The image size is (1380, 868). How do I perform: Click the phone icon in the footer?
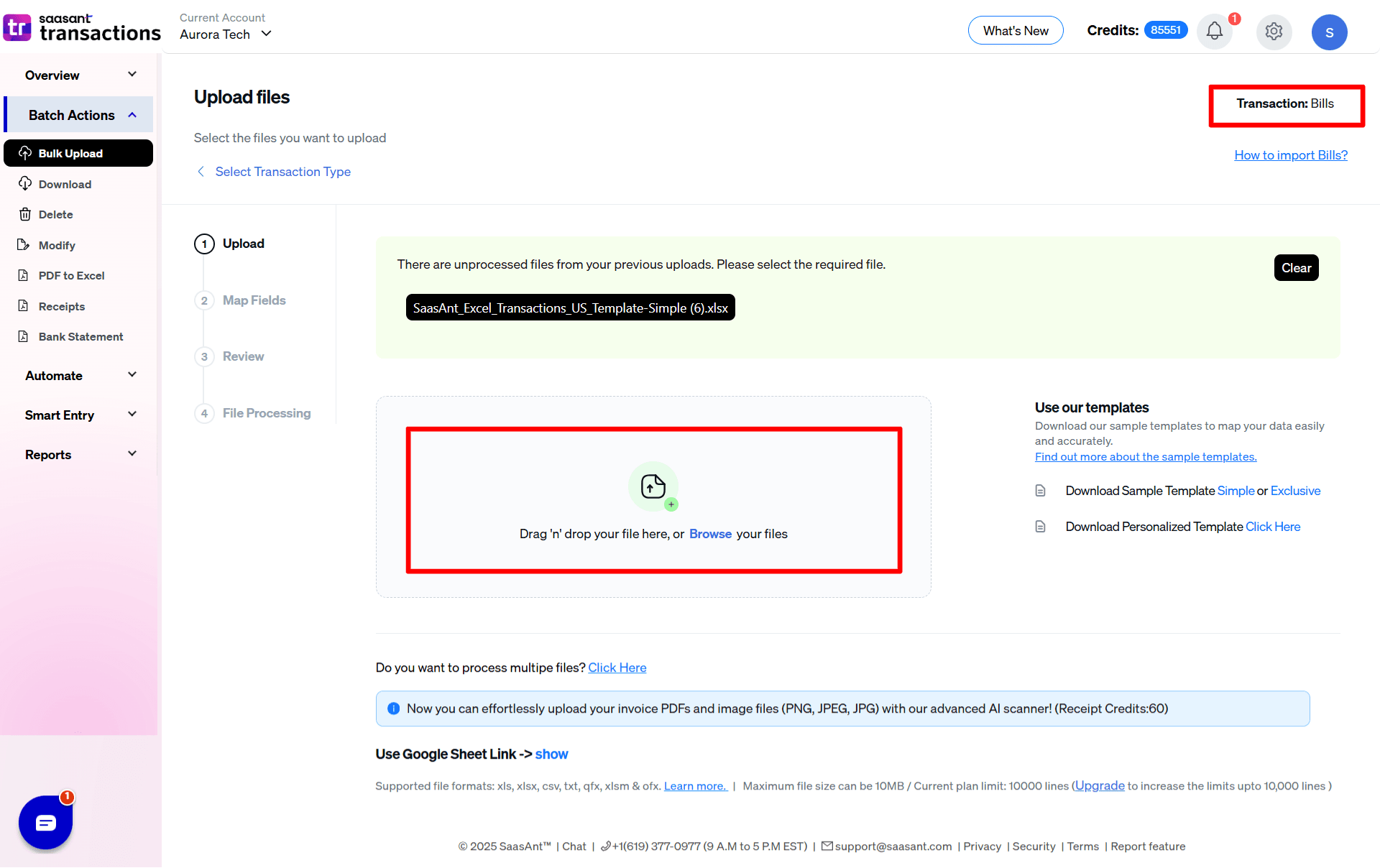pyautogui.click(x=606, y=846)
